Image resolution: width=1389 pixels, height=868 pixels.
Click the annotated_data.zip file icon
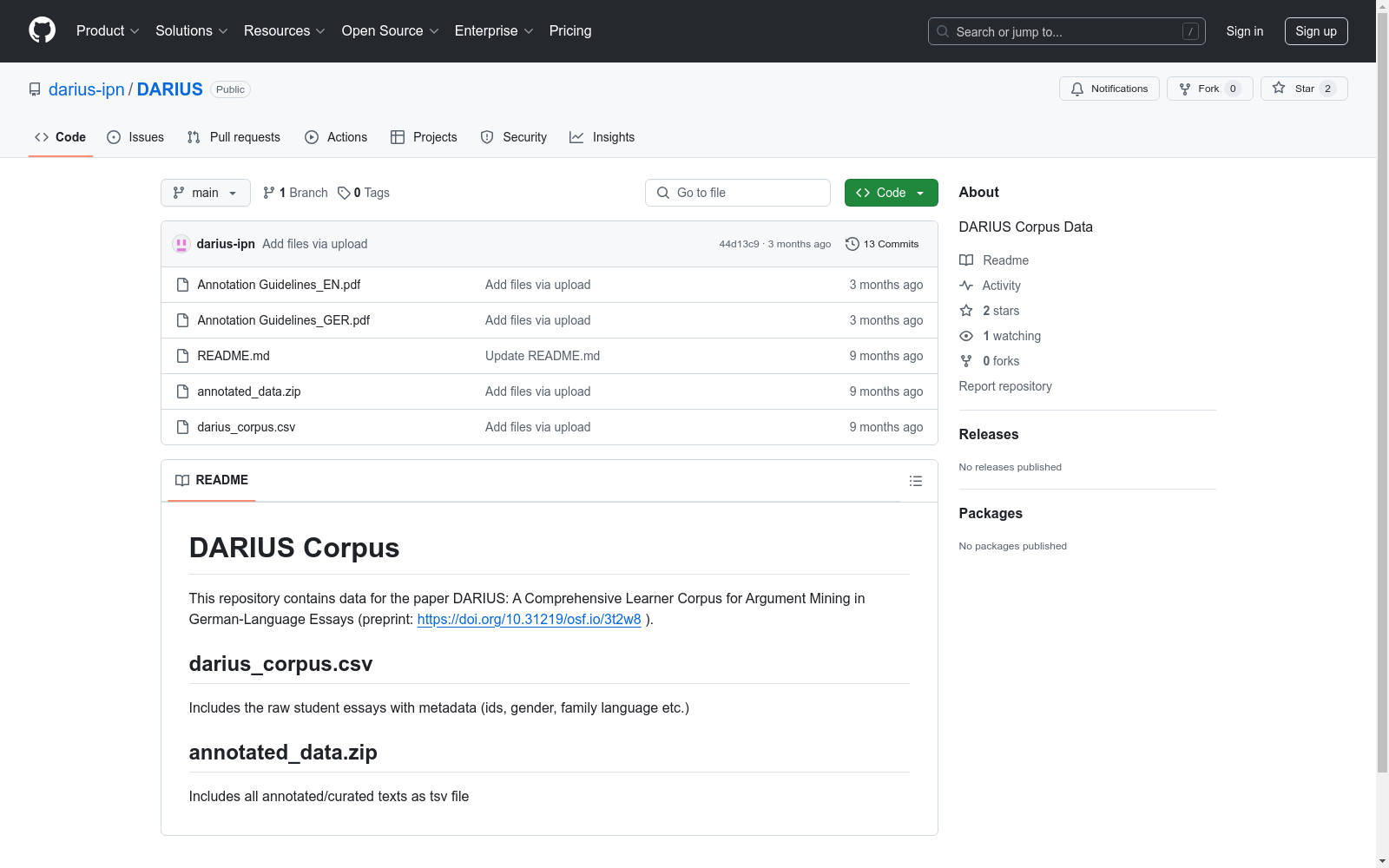(x=182, y=391)
